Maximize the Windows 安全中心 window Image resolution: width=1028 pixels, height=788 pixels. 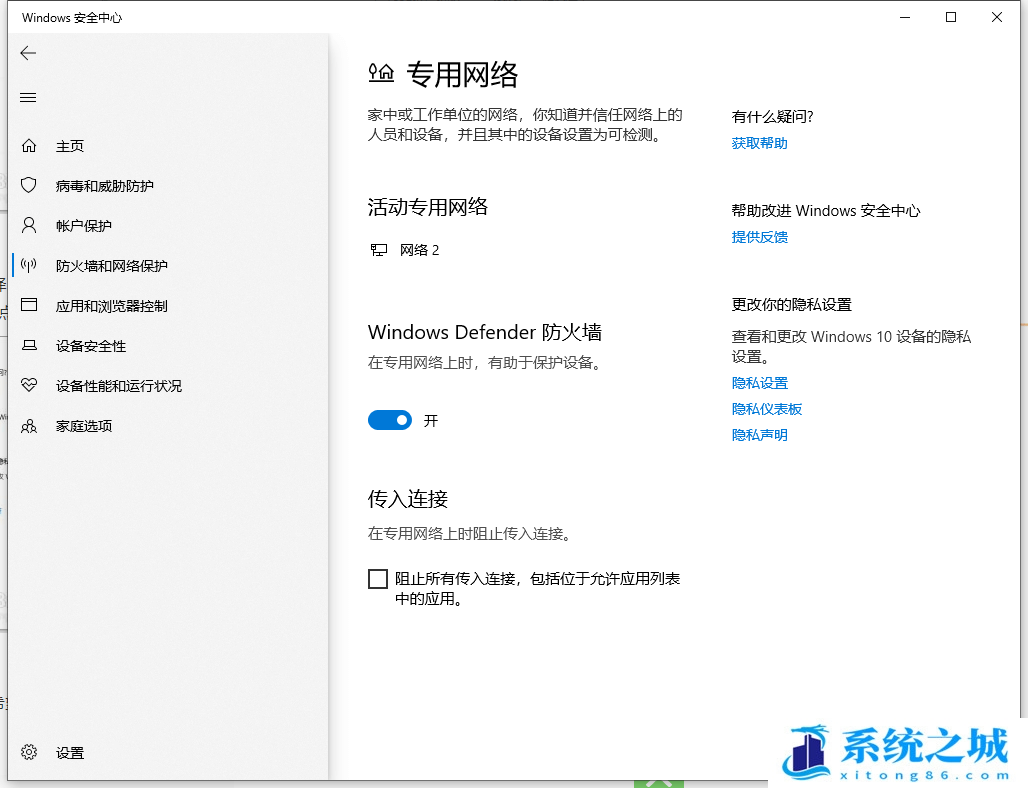(x=951, y=18)
